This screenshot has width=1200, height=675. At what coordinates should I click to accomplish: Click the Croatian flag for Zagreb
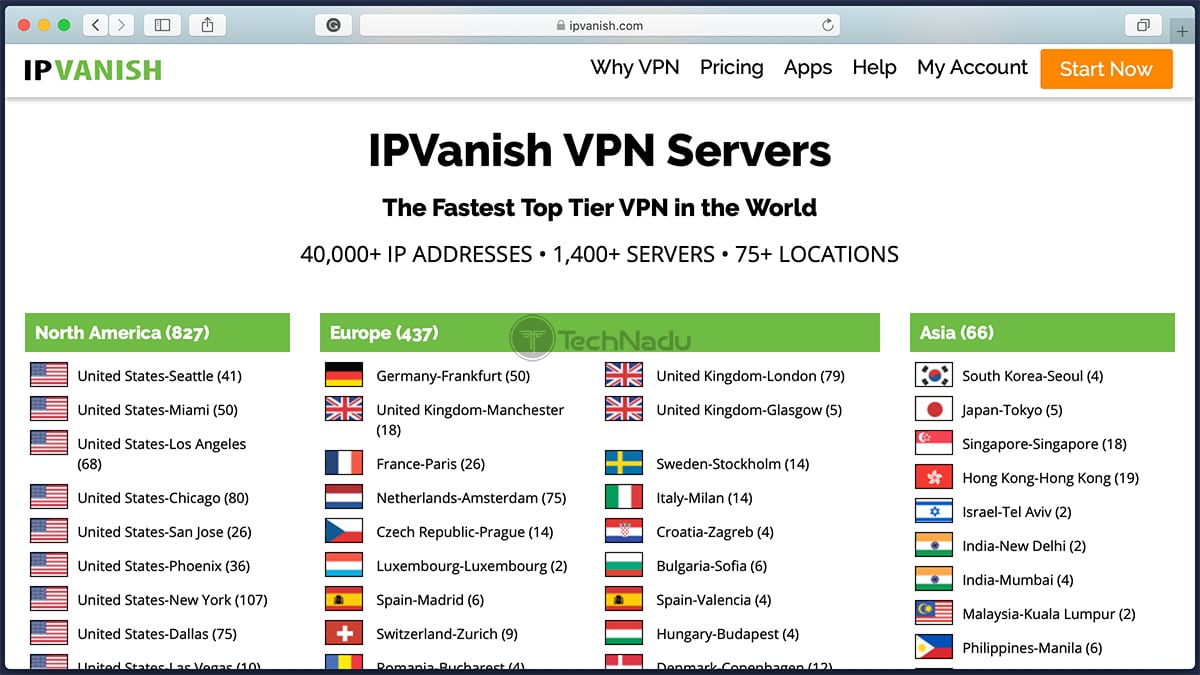(x=624, y=532)
